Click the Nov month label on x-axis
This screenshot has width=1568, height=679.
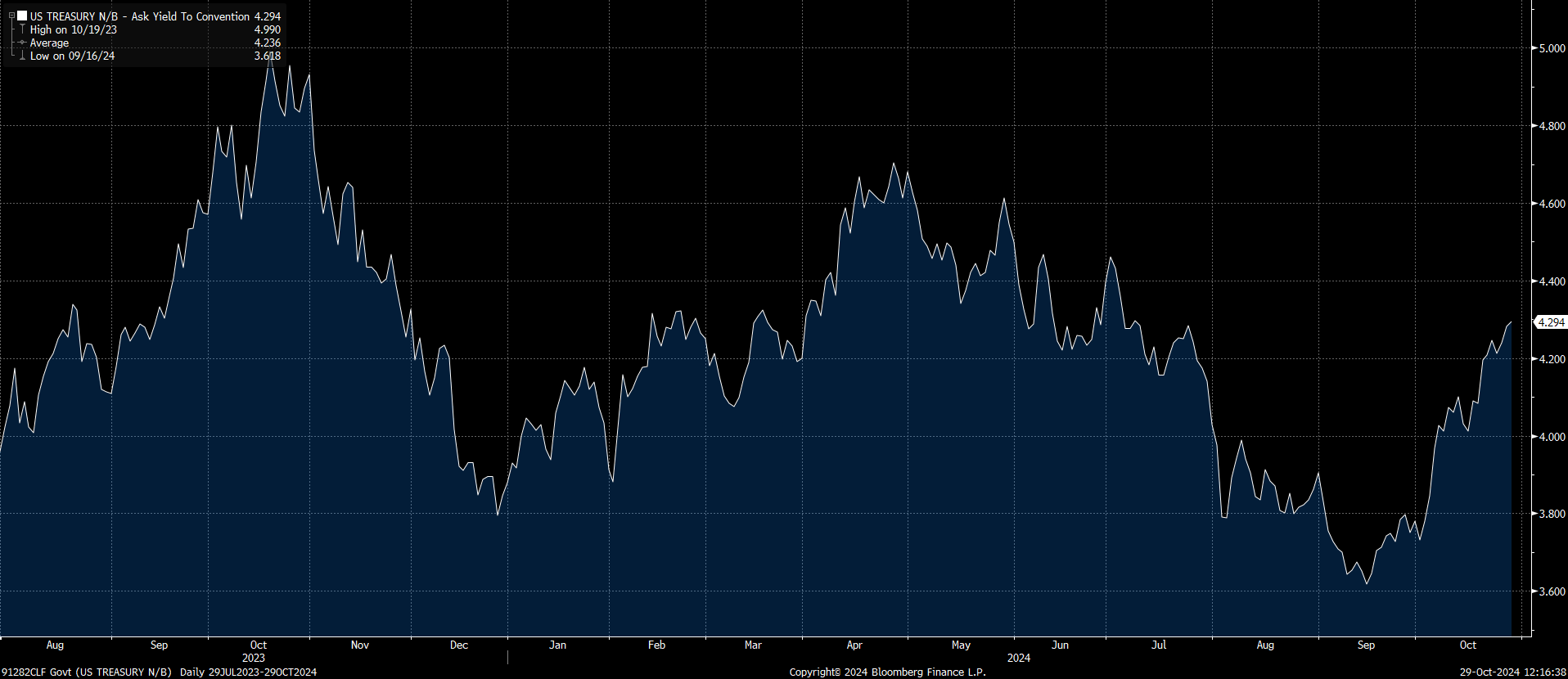[360, 645]
